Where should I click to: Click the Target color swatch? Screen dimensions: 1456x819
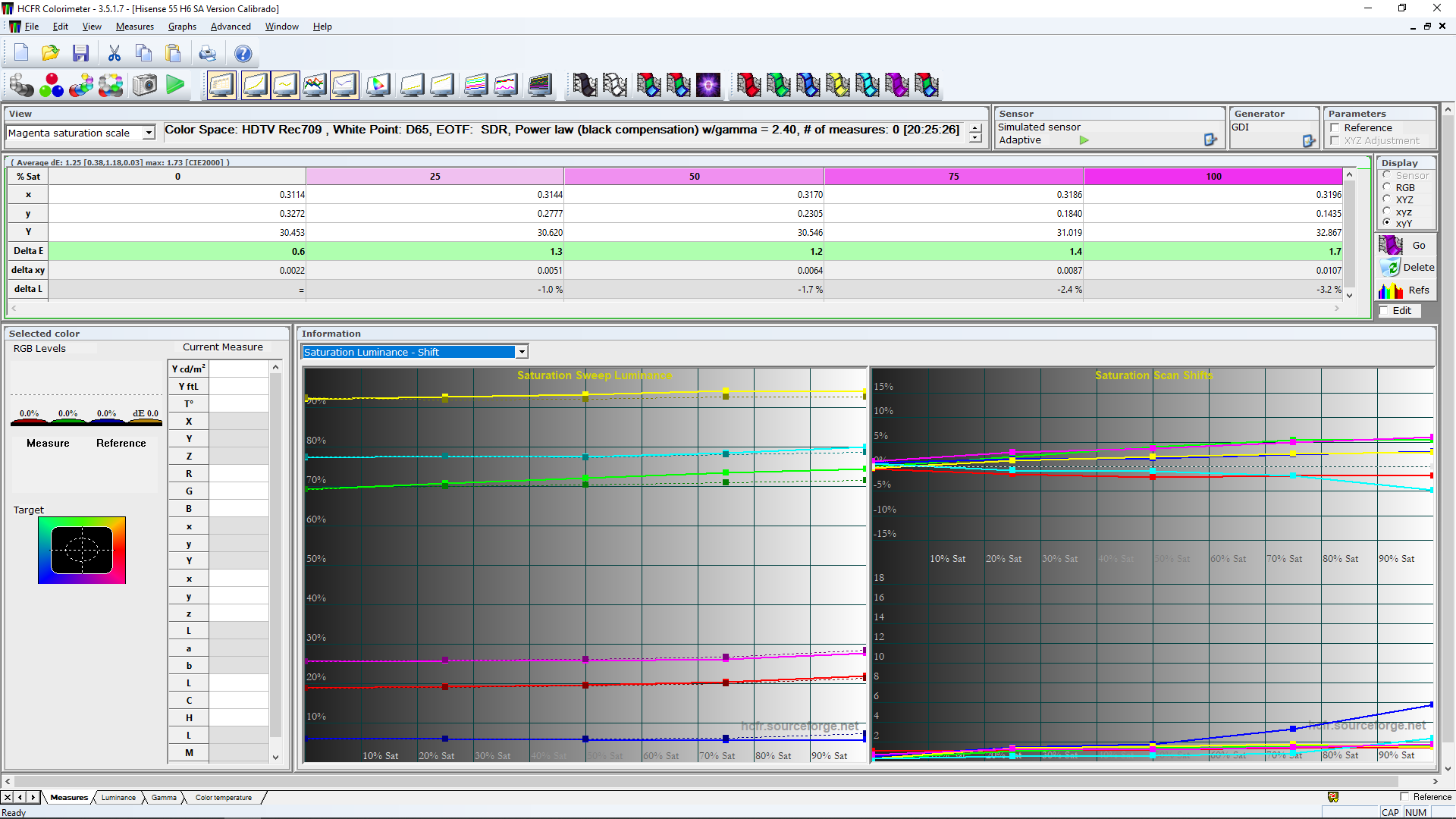(x=82, y=551)
